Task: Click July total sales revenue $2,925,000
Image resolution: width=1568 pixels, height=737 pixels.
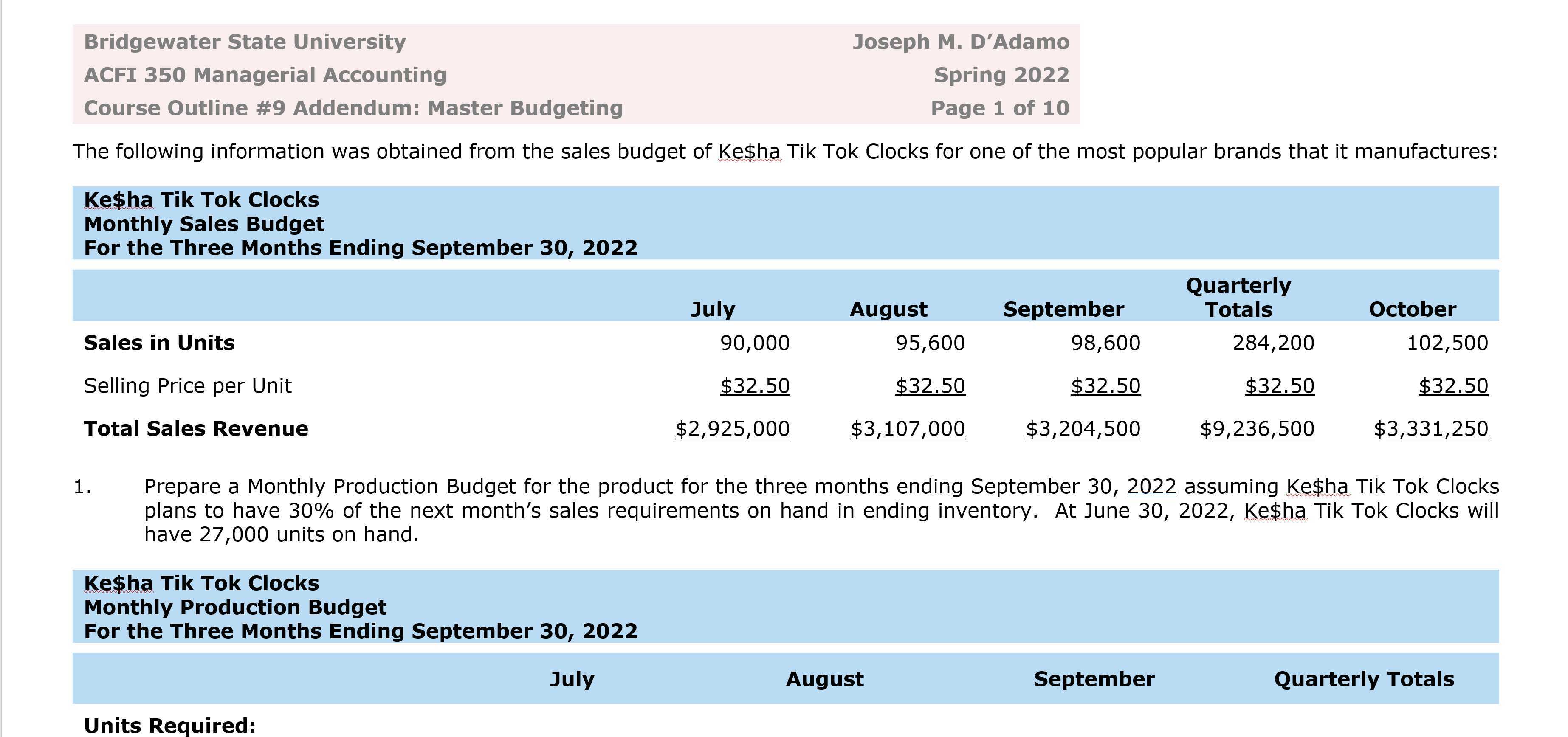Action: tap(732, 429)
